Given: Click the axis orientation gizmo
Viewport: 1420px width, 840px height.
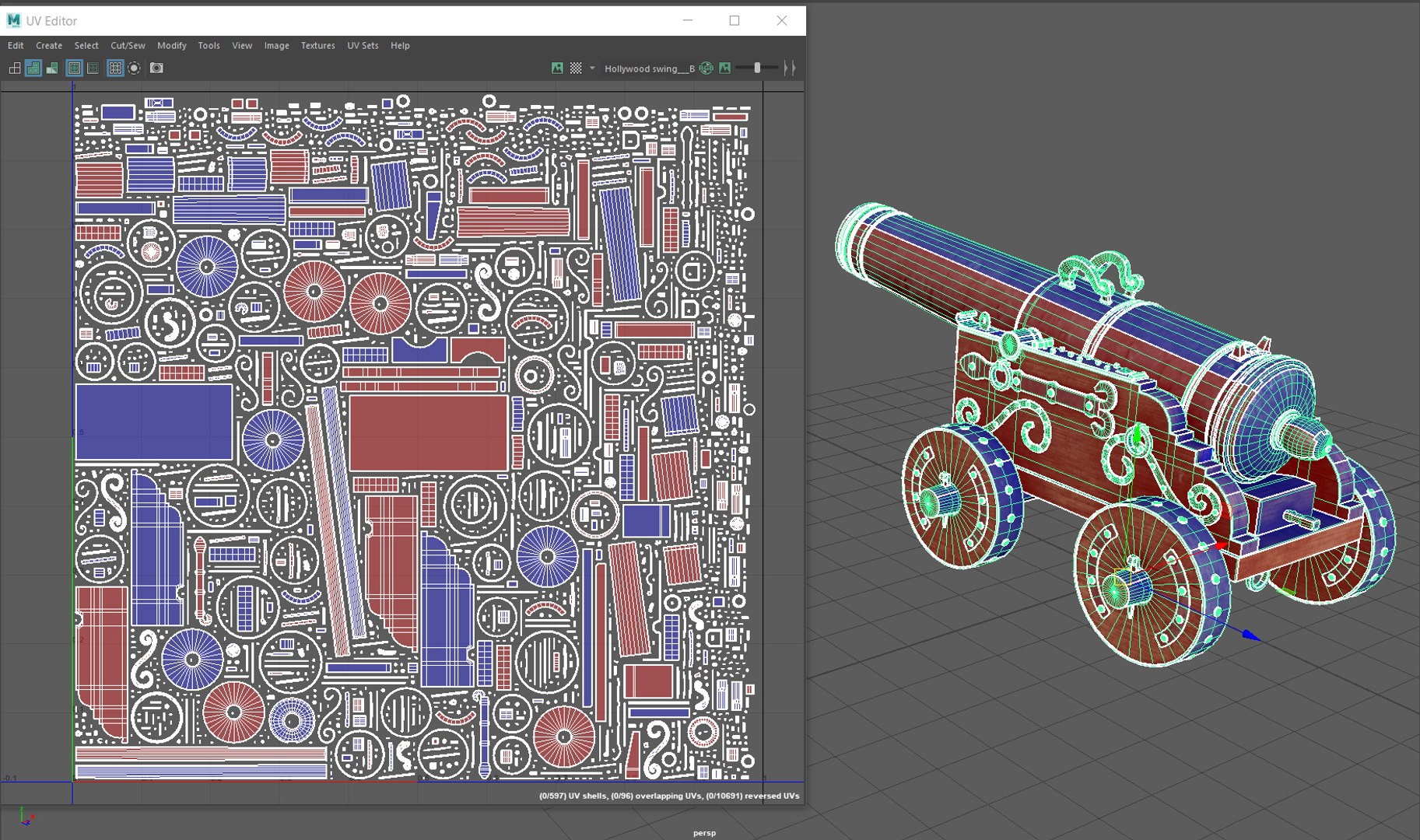Looking at the screenshot, I should tap(26, 817).
